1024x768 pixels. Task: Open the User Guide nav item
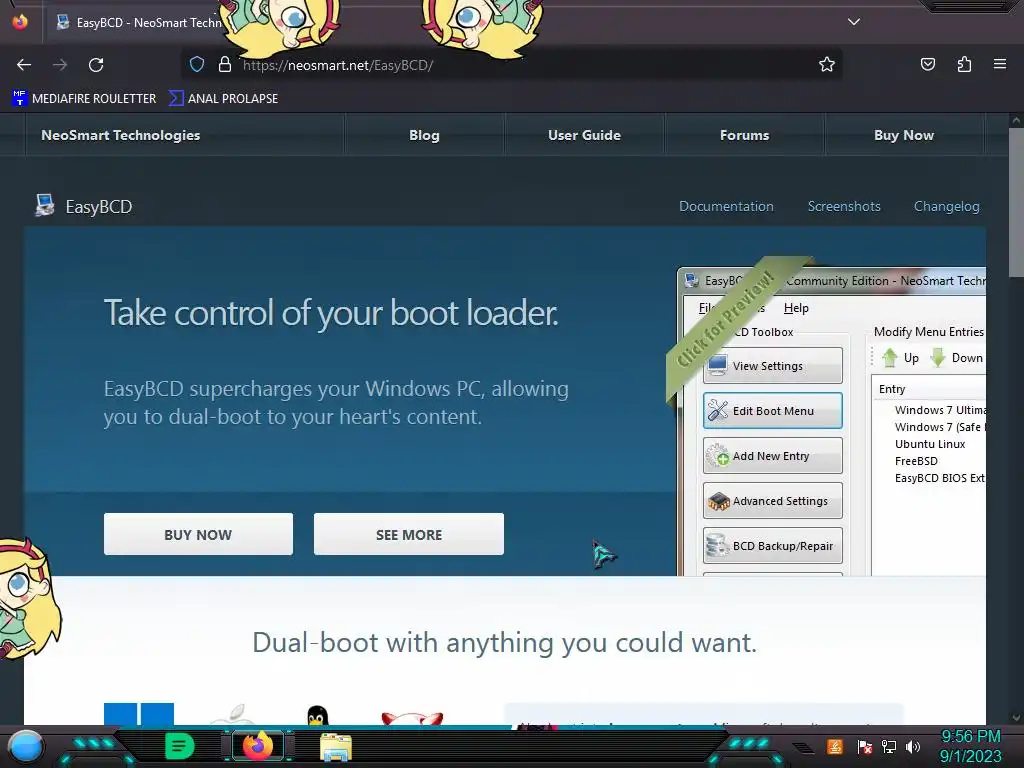click(x=584, y=135)
